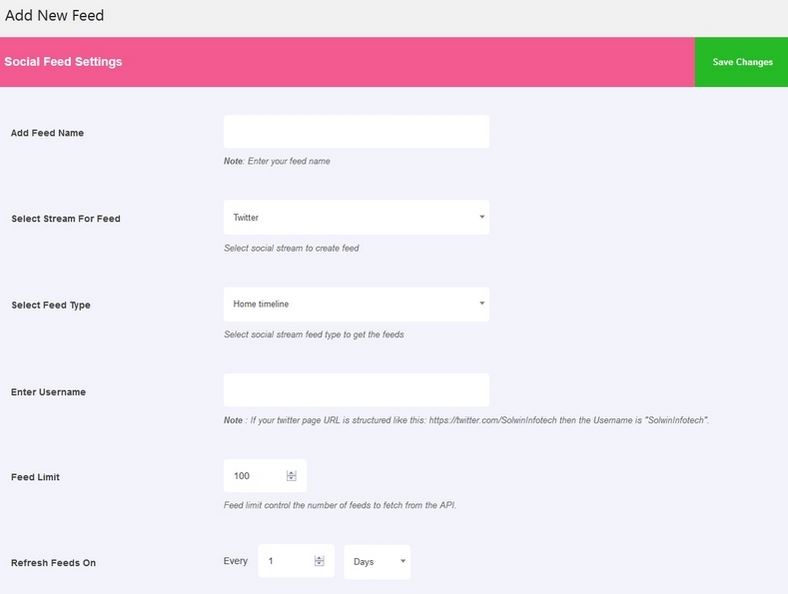Viewport: 788px width, 594px height.
Task: Click the Refresh Feeds On label
Action: [53, 563]
